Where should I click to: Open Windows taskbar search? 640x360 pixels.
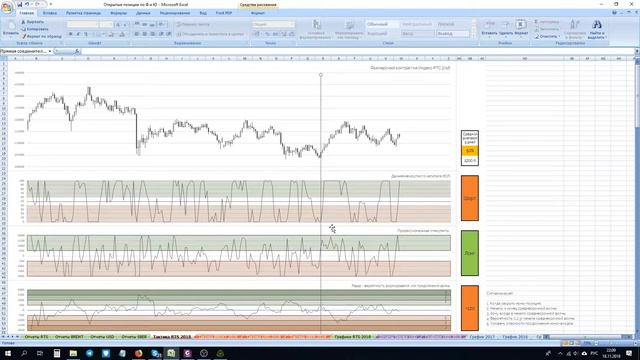click(24, 353)
